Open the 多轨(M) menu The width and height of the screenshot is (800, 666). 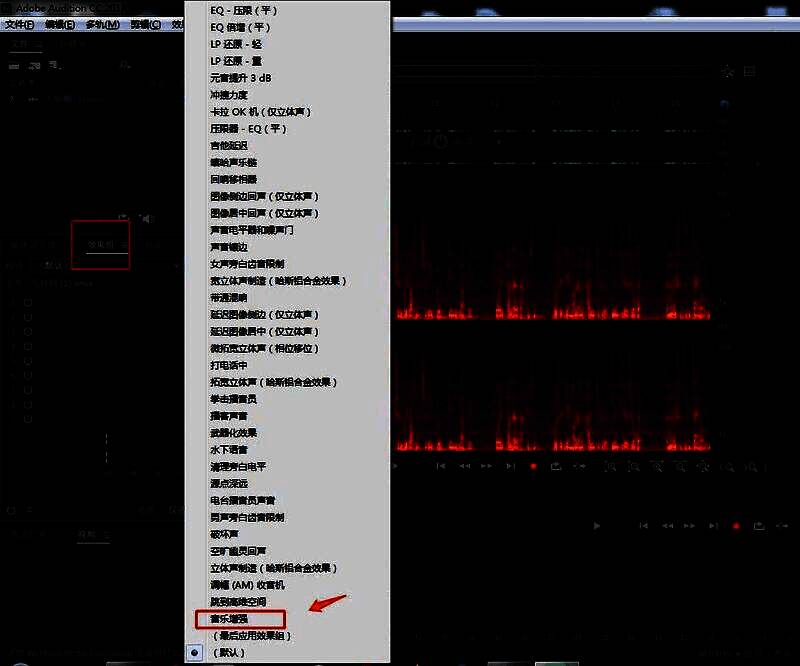coord(102,24)
